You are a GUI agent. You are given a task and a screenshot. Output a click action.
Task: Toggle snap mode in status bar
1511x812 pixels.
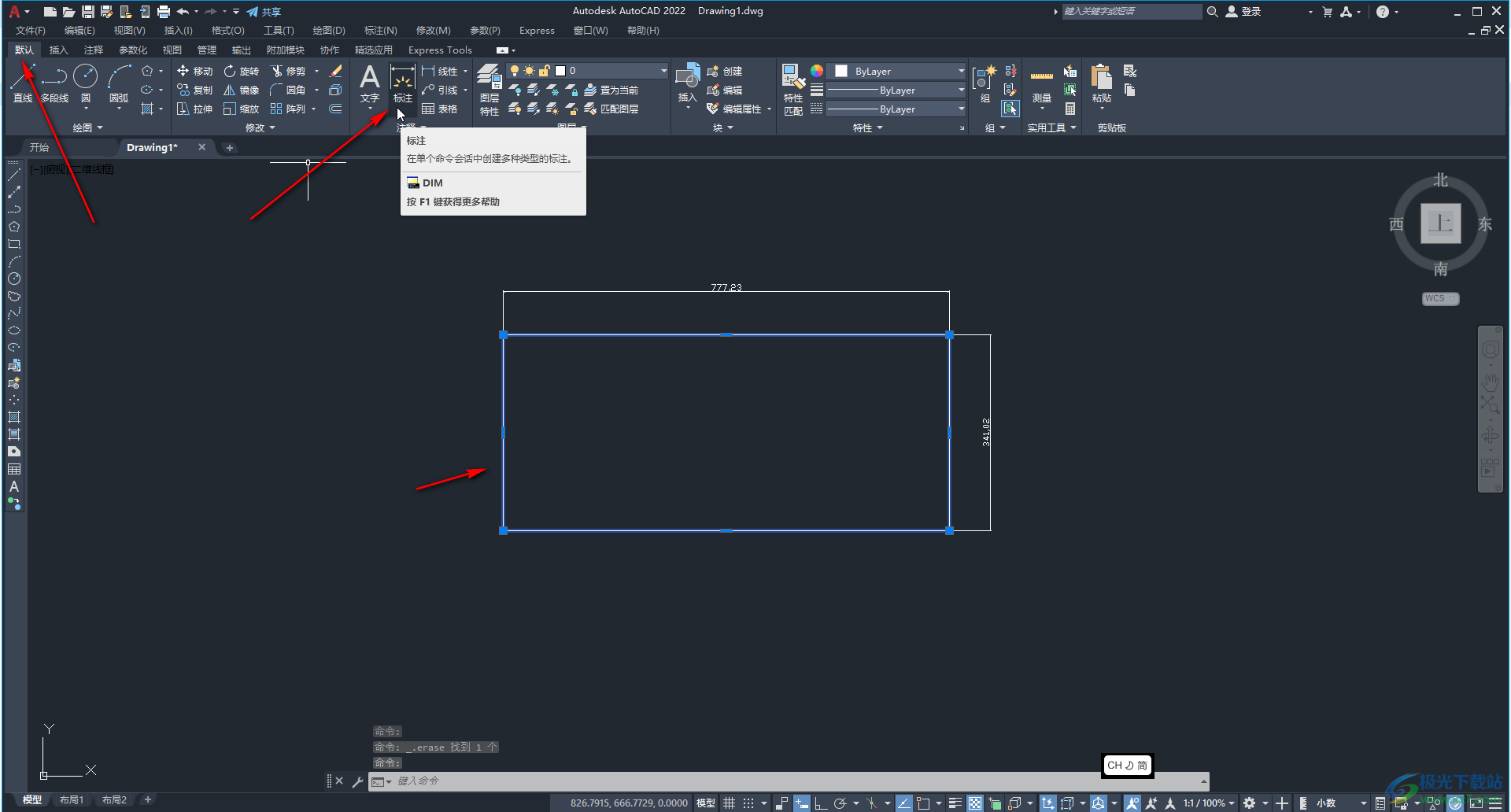coord(748,803)
